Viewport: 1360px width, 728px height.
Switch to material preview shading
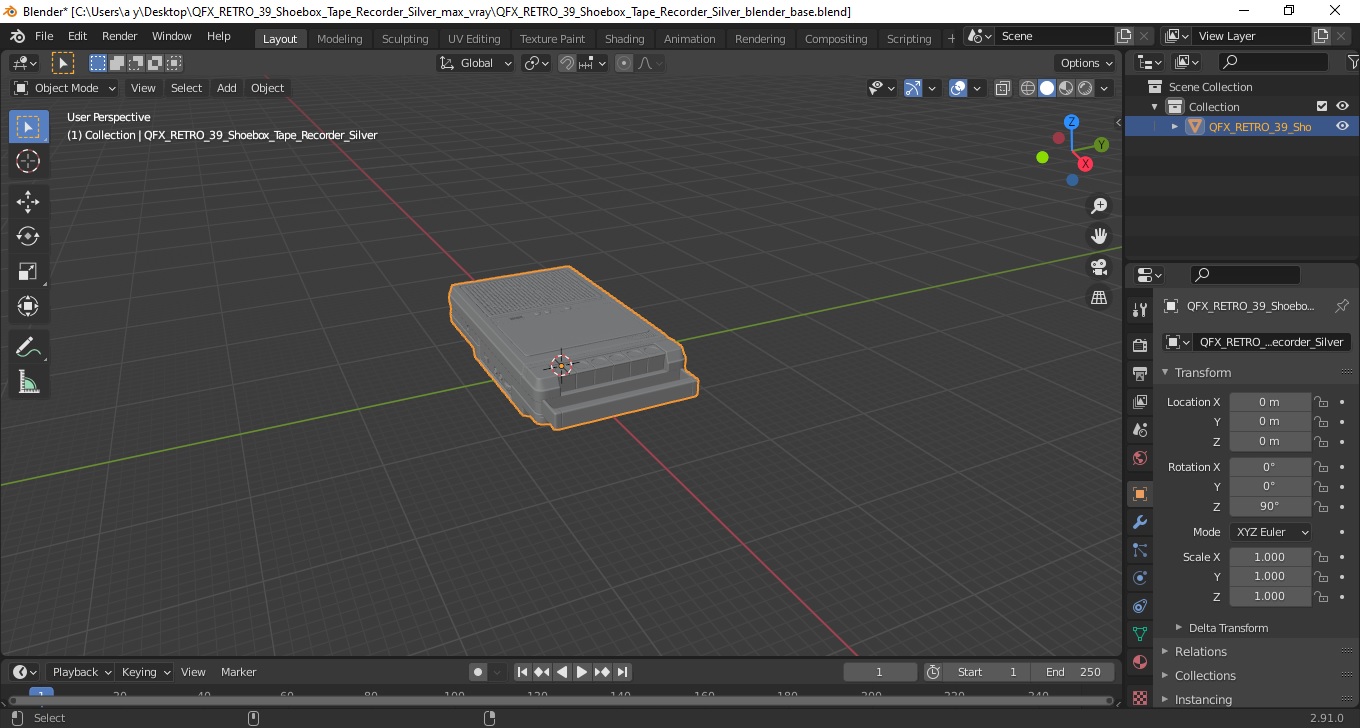pos(1066,88)
